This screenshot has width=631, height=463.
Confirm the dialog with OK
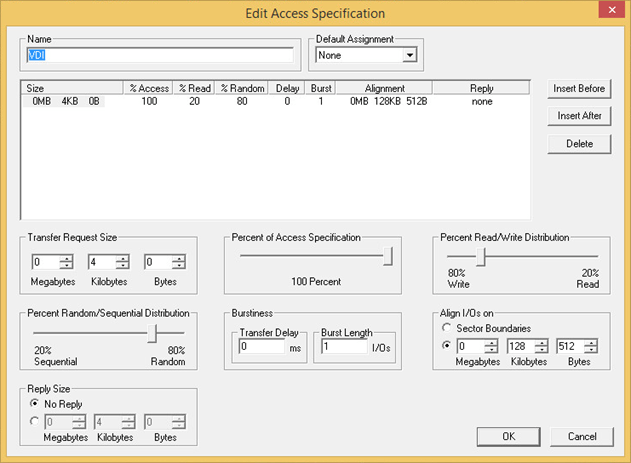coord(509,436)
